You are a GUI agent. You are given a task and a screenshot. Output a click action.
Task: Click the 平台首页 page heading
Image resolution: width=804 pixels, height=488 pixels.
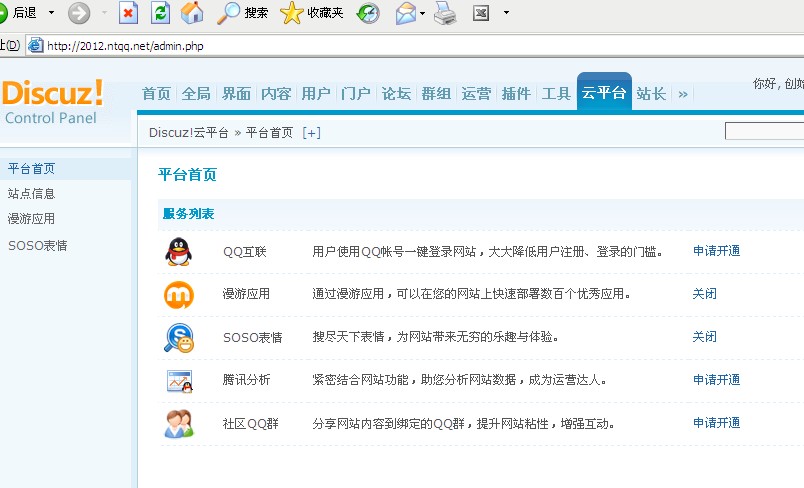click(x=187, y=175)
